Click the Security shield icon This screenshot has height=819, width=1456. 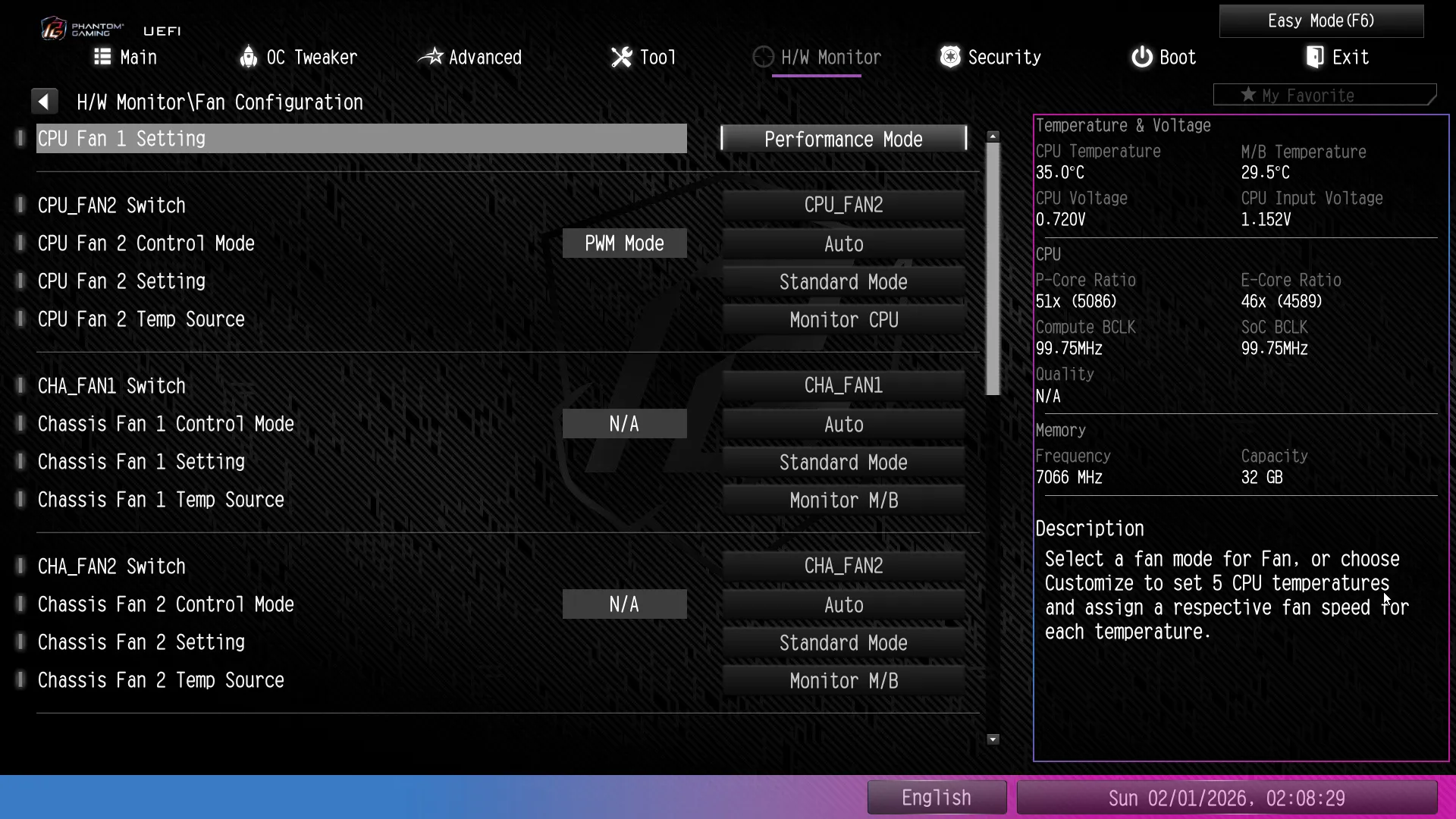(x=950, y=57)
